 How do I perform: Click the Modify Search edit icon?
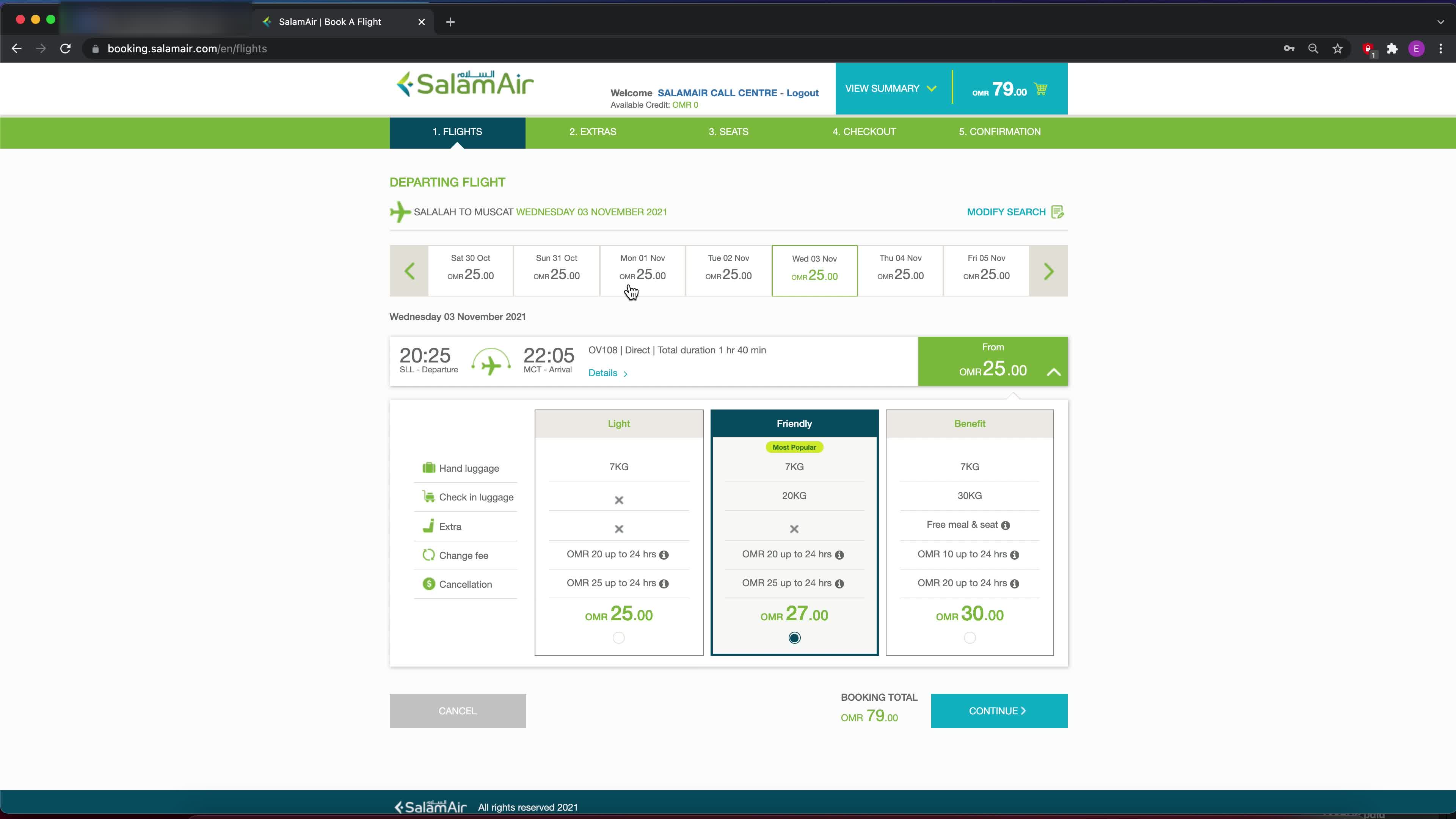coord(1057,212)
